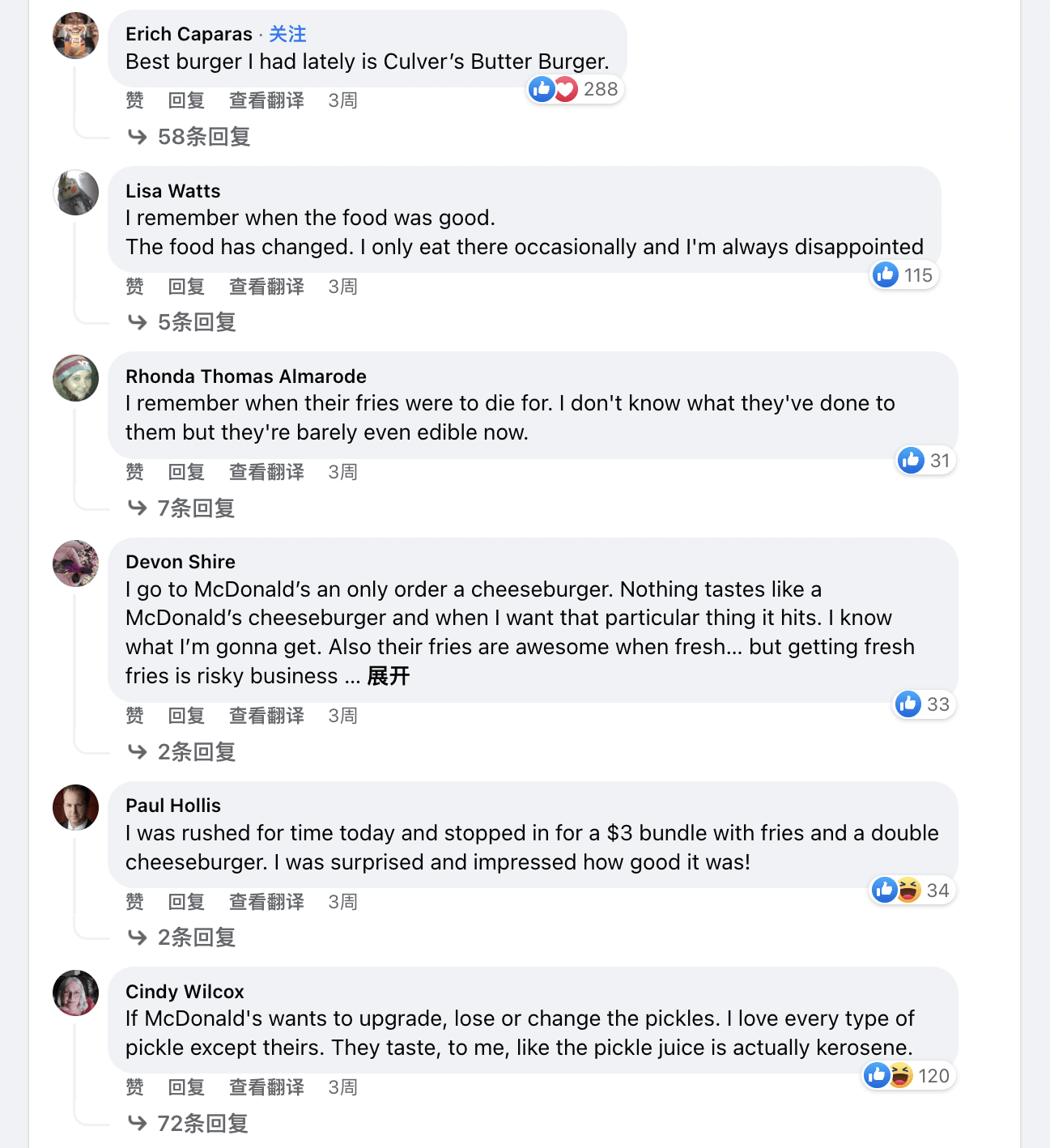Viewport: 1050px width, 1148px height.
Task: Follow Erich Caparas via 关注 link
Action: (x=287, y=34)
